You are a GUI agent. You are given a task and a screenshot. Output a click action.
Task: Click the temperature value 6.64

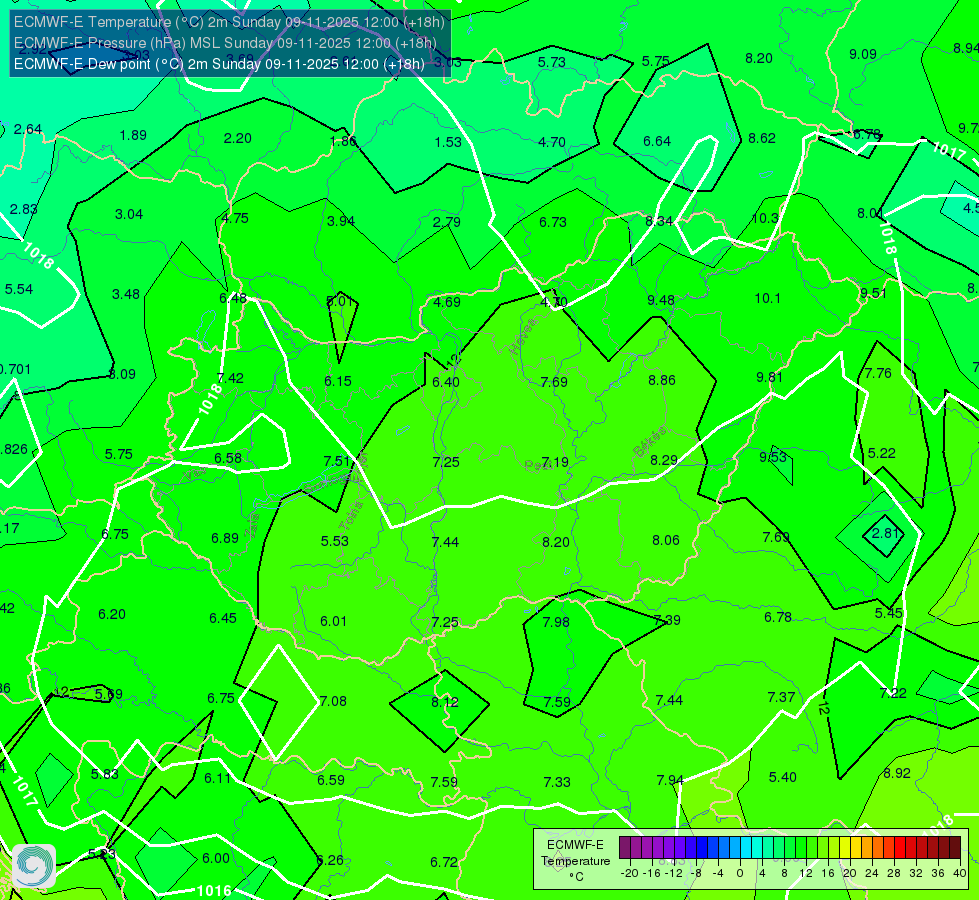coord(657,141)
